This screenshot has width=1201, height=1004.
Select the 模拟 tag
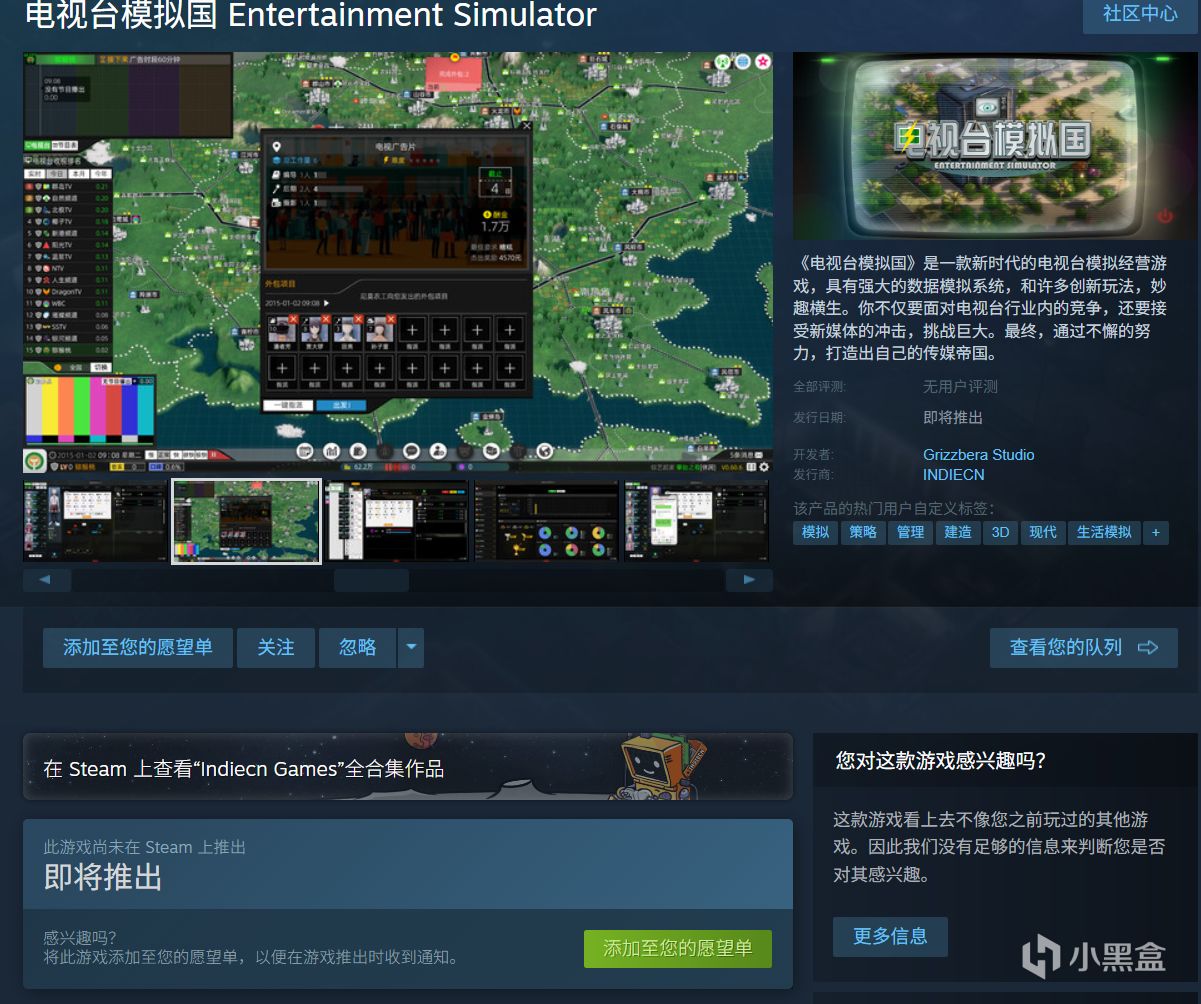(x=816, y=532)
